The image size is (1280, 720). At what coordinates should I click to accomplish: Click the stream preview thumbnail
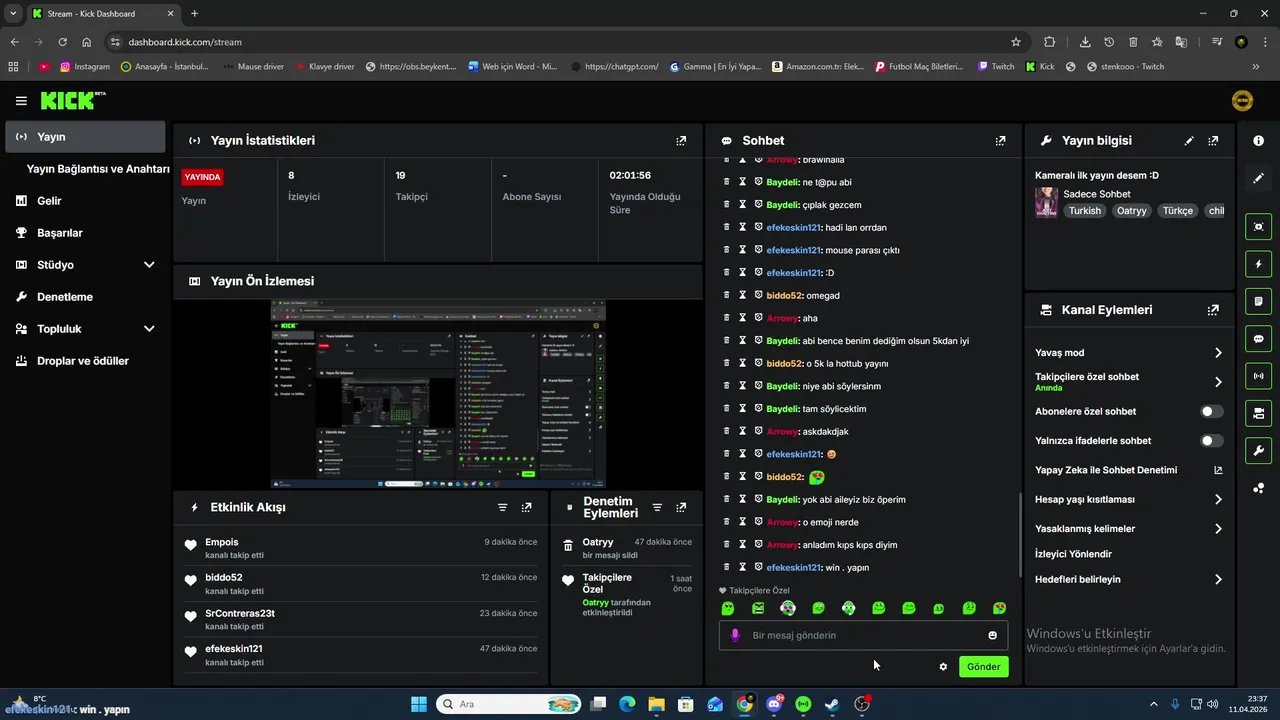click(438, 394)
